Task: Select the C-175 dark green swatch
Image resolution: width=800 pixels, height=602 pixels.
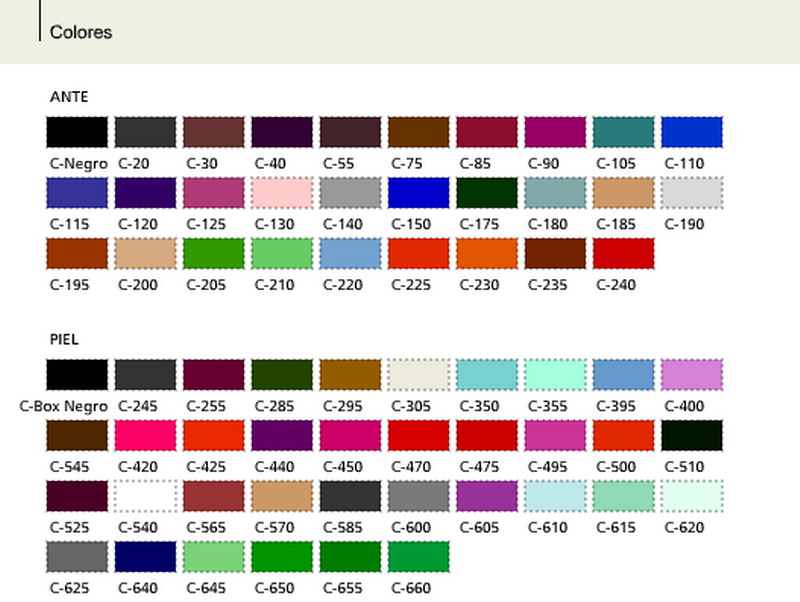Action: tap(487, 193)
